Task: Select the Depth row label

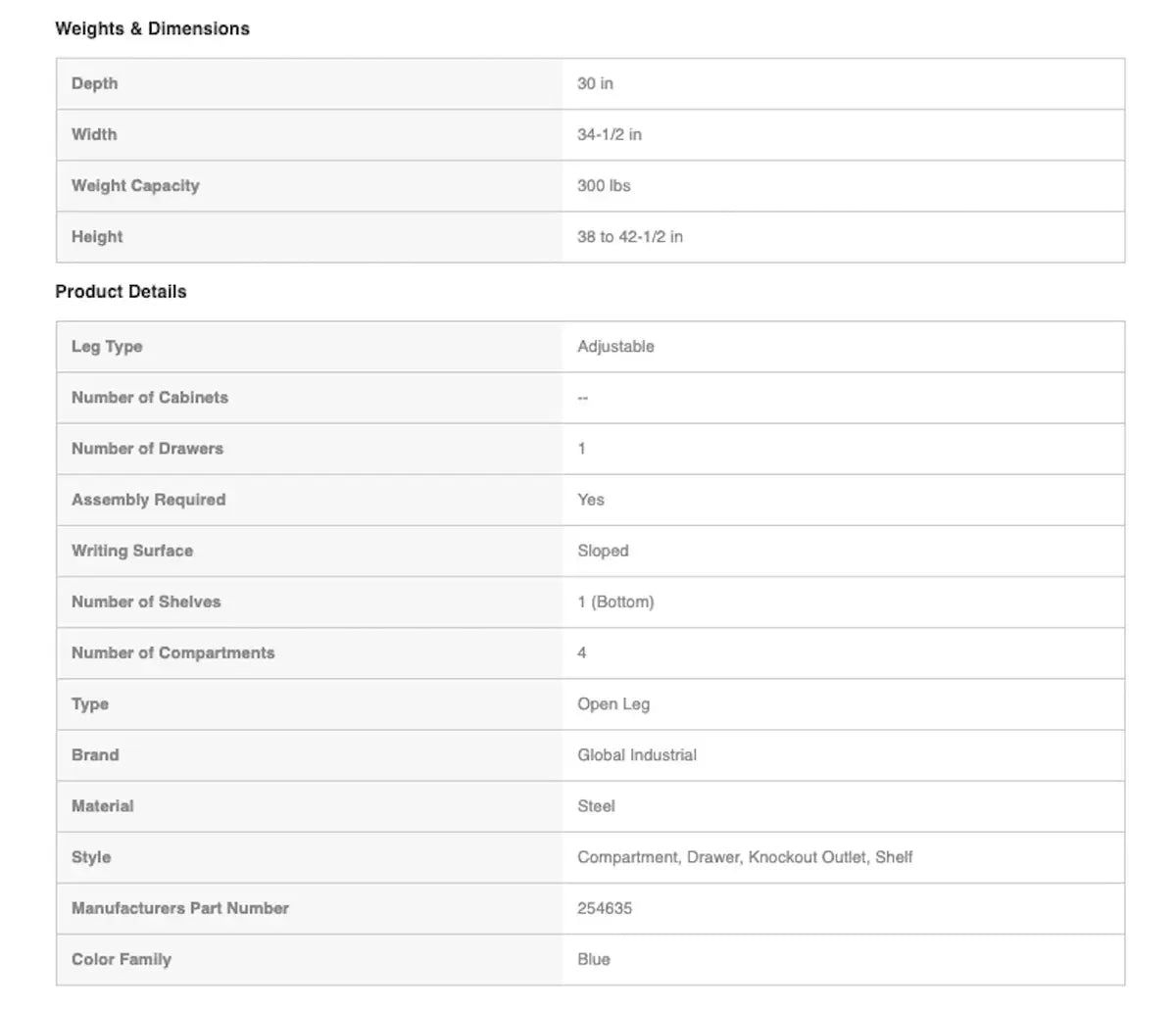Action: [x=94, y=84]
